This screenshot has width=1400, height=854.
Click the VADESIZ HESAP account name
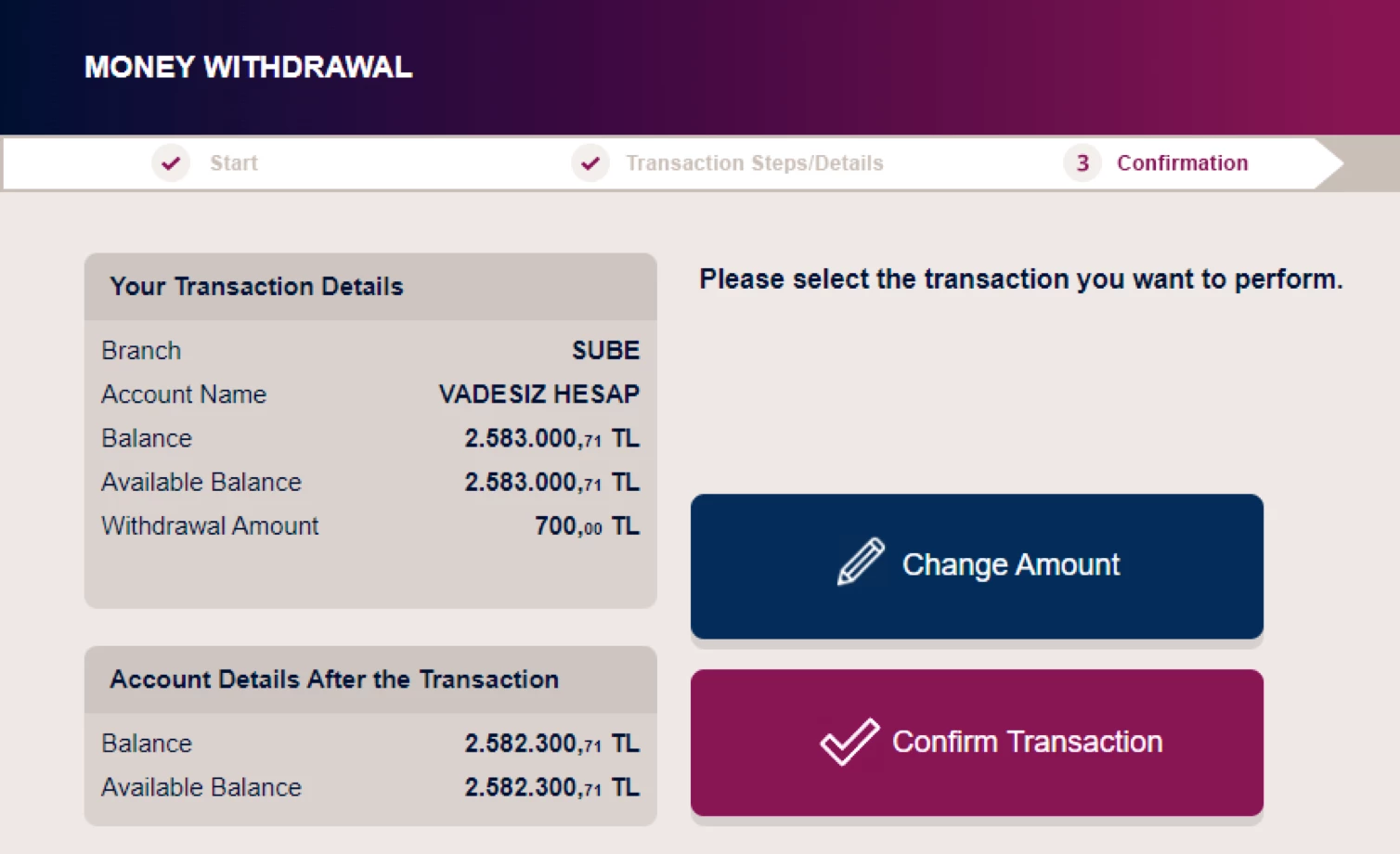538,395
